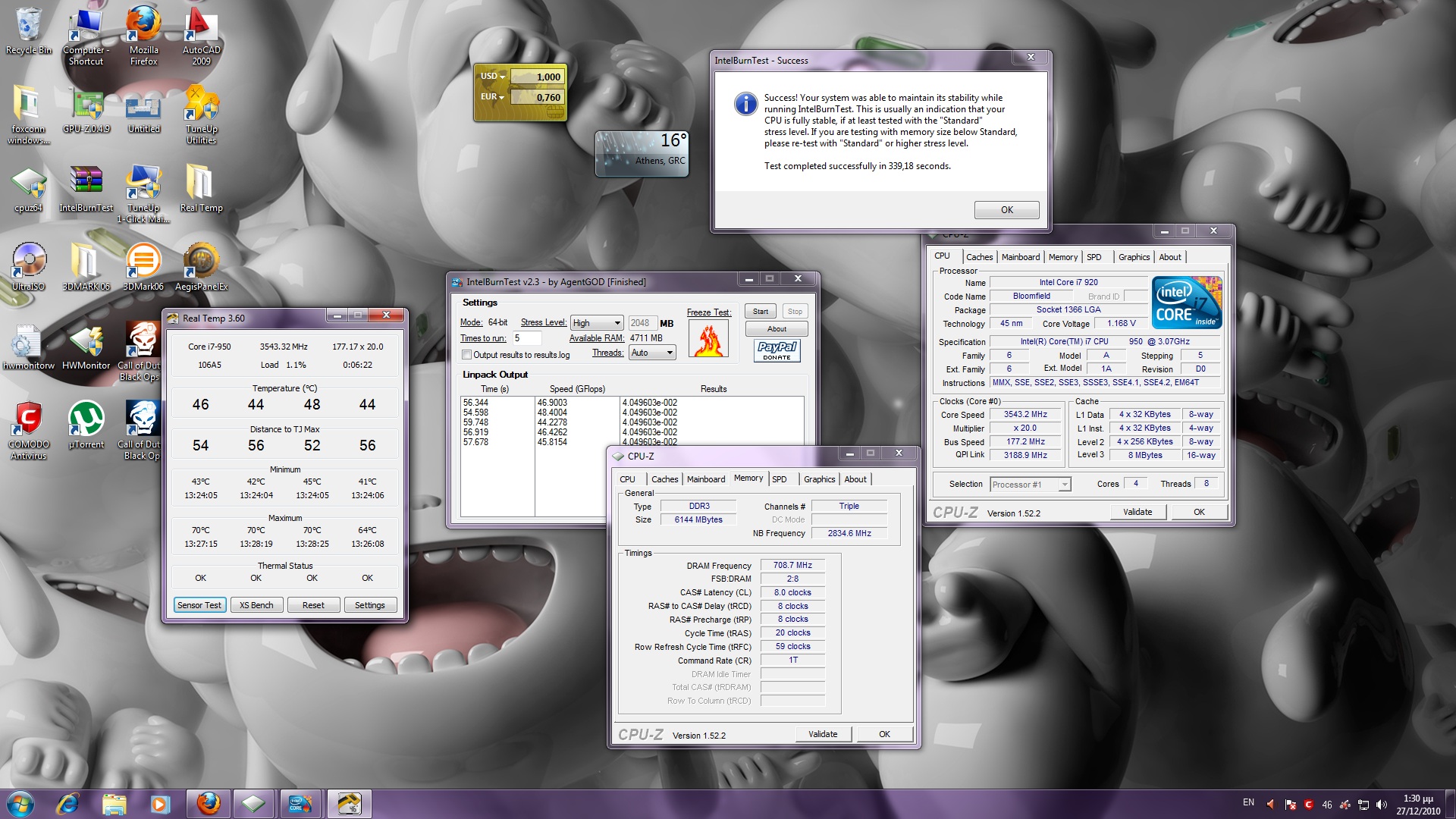Image resolution: width=1456 pixels, height=819 pixels.
Task: Open Internet Explorer from the taskbar
Action: pyautogui.click(x=68, y=804)
